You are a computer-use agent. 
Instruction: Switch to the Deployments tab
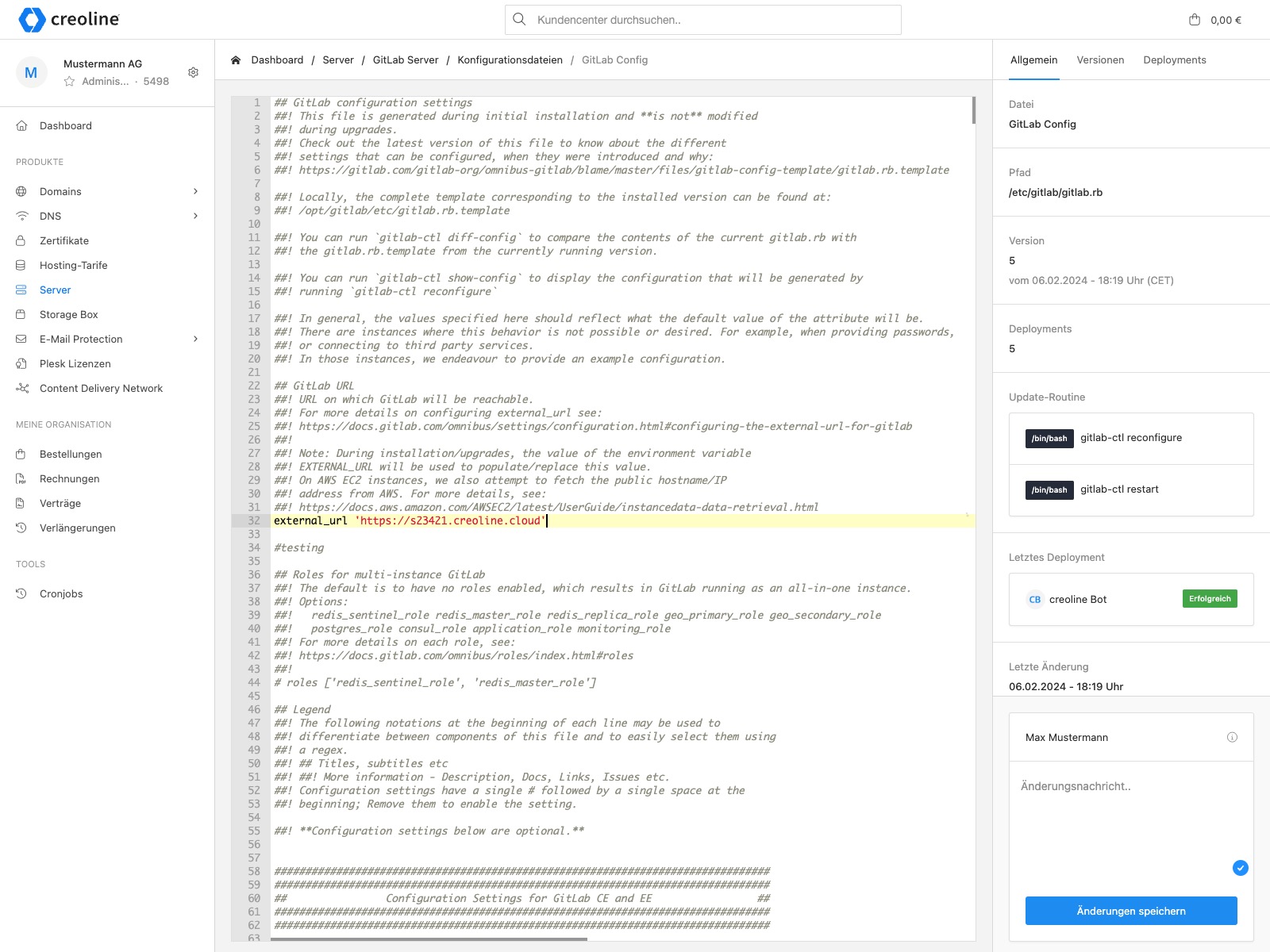tap(1174, 59)
